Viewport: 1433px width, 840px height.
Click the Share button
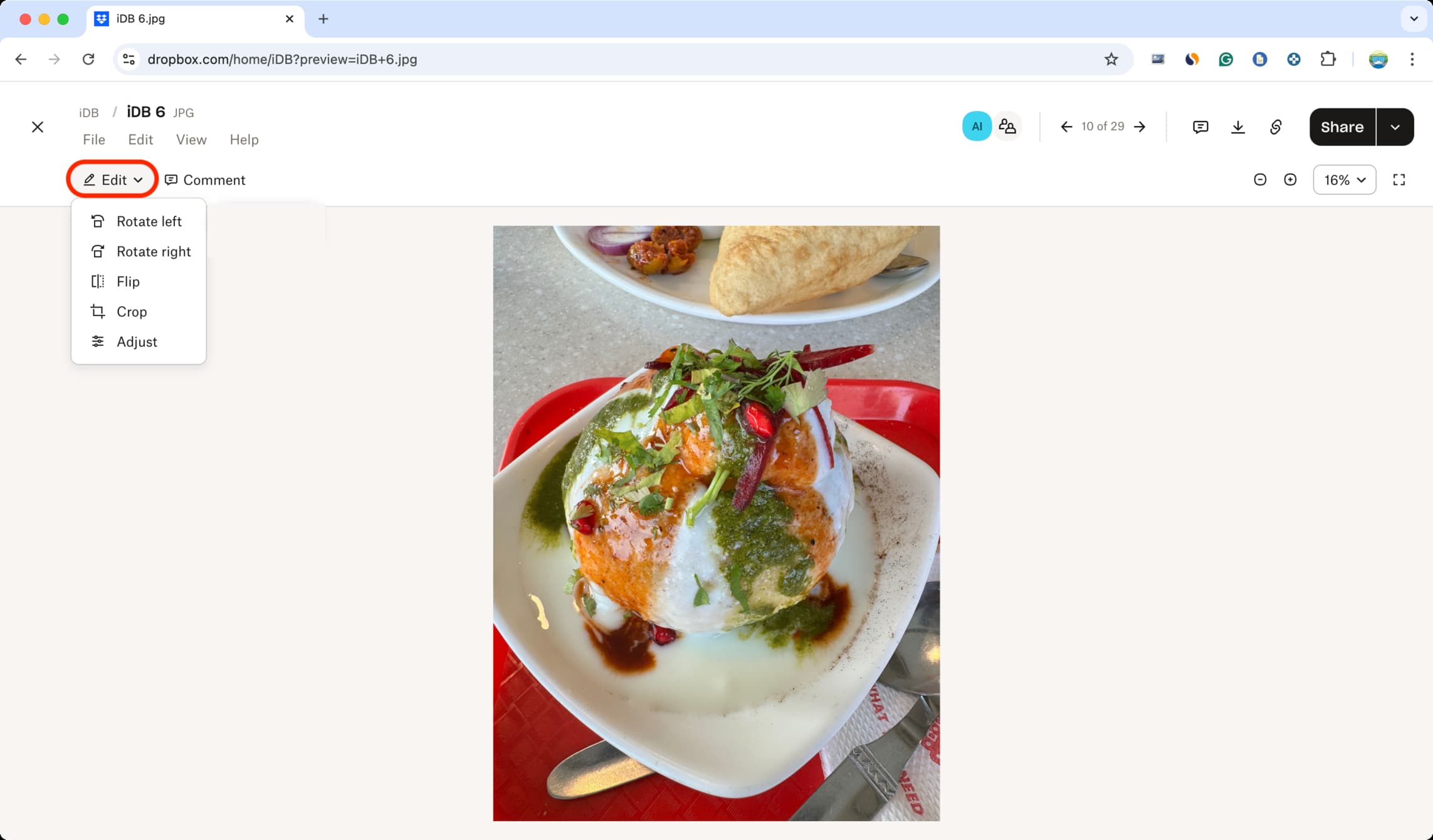click(1342, 127)
